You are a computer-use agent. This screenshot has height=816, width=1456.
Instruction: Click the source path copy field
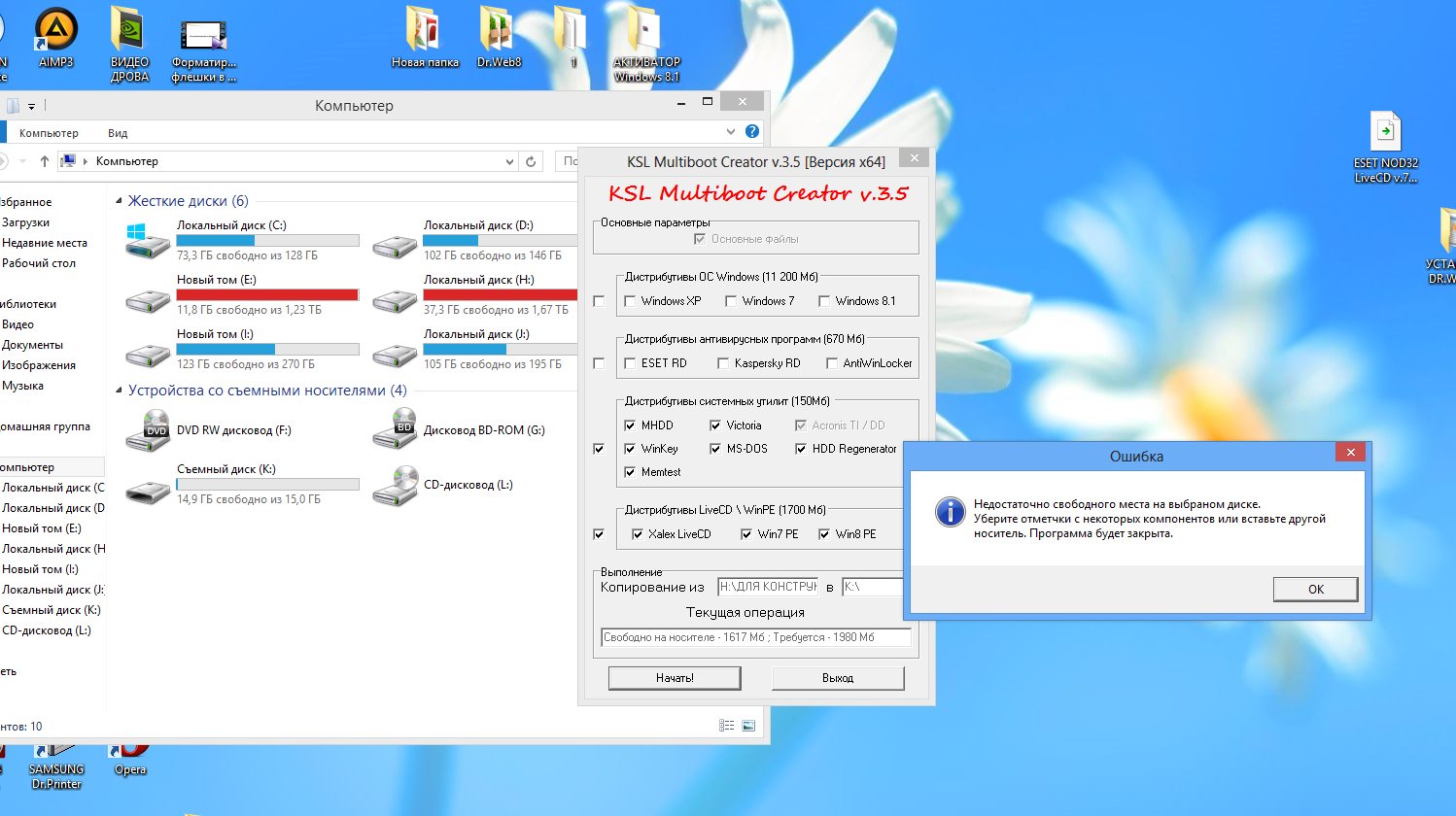click(x=767, y=587)
